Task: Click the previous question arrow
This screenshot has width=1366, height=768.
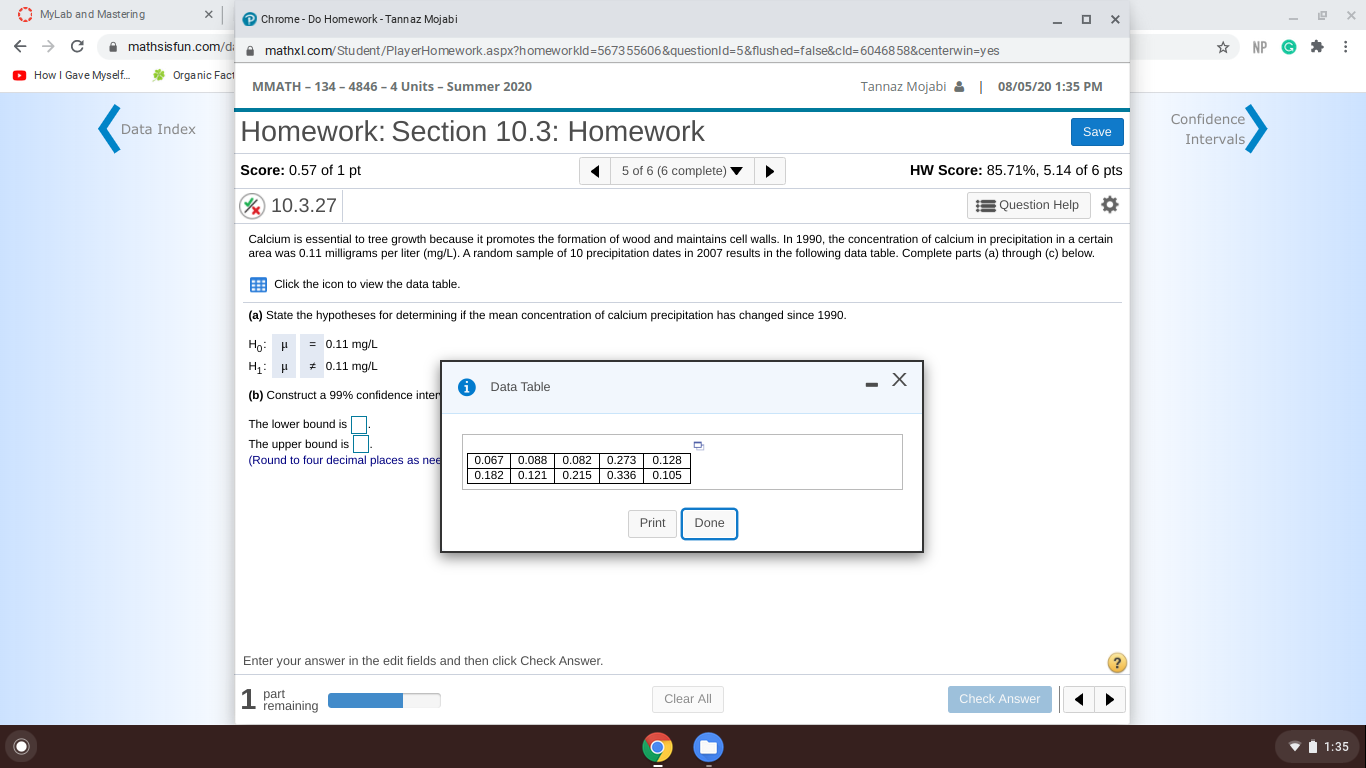Action: 595,170
